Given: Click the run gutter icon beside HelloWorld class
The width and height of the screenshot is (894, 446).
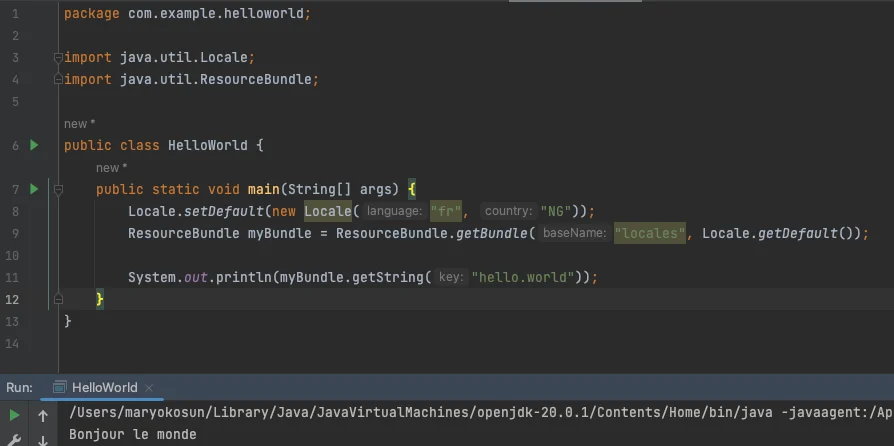Looking at the screenshot, I should tap(34, 145).
